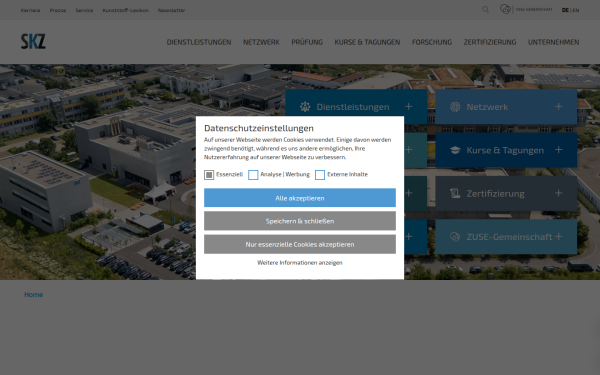Click the Dienstleistungen tile label
The width and height of the screenshot is (600, 375).
tap(353, 107)
